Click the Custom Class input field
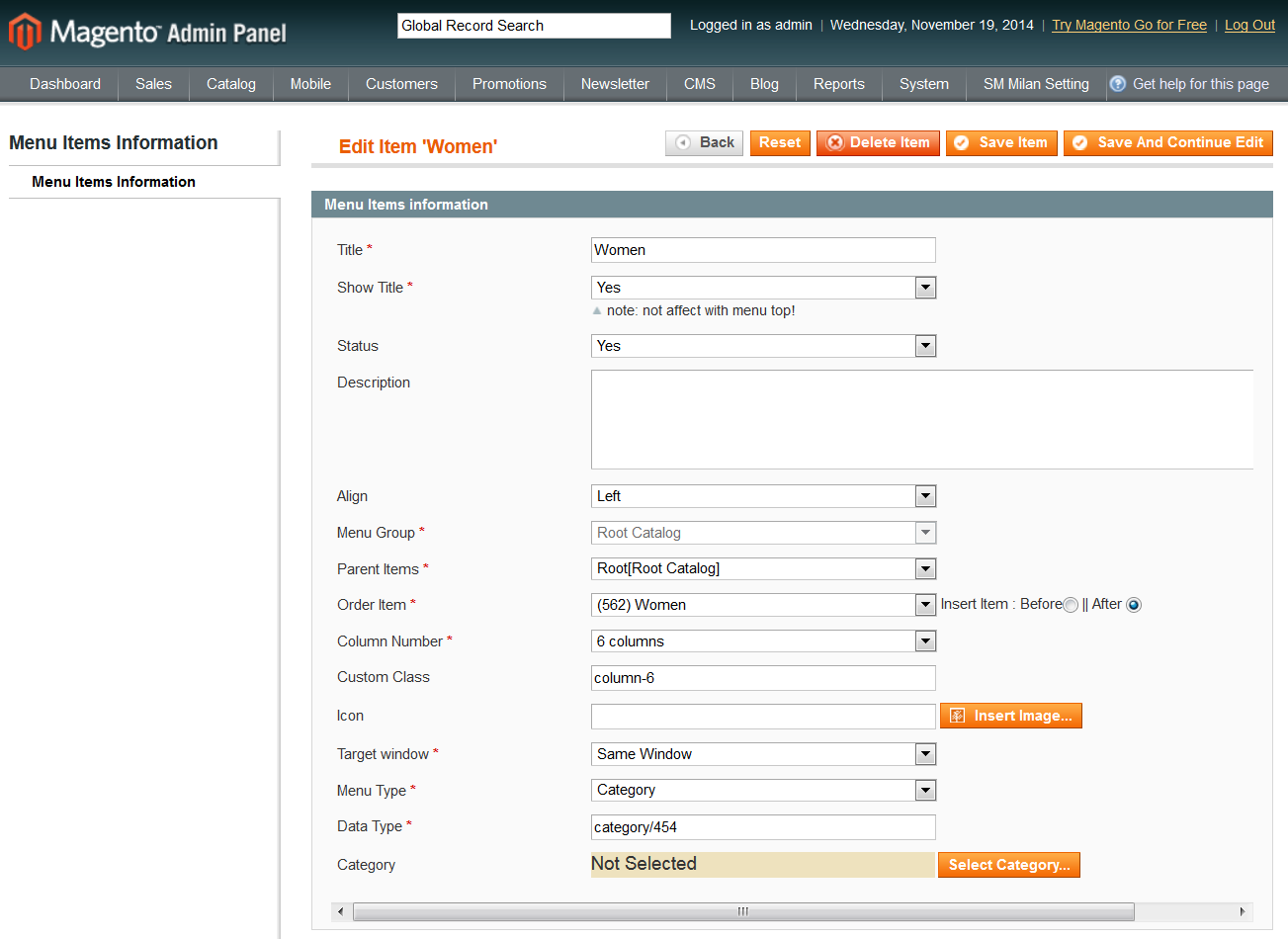The image size is (1288, 939). click(x=763, y=678)
